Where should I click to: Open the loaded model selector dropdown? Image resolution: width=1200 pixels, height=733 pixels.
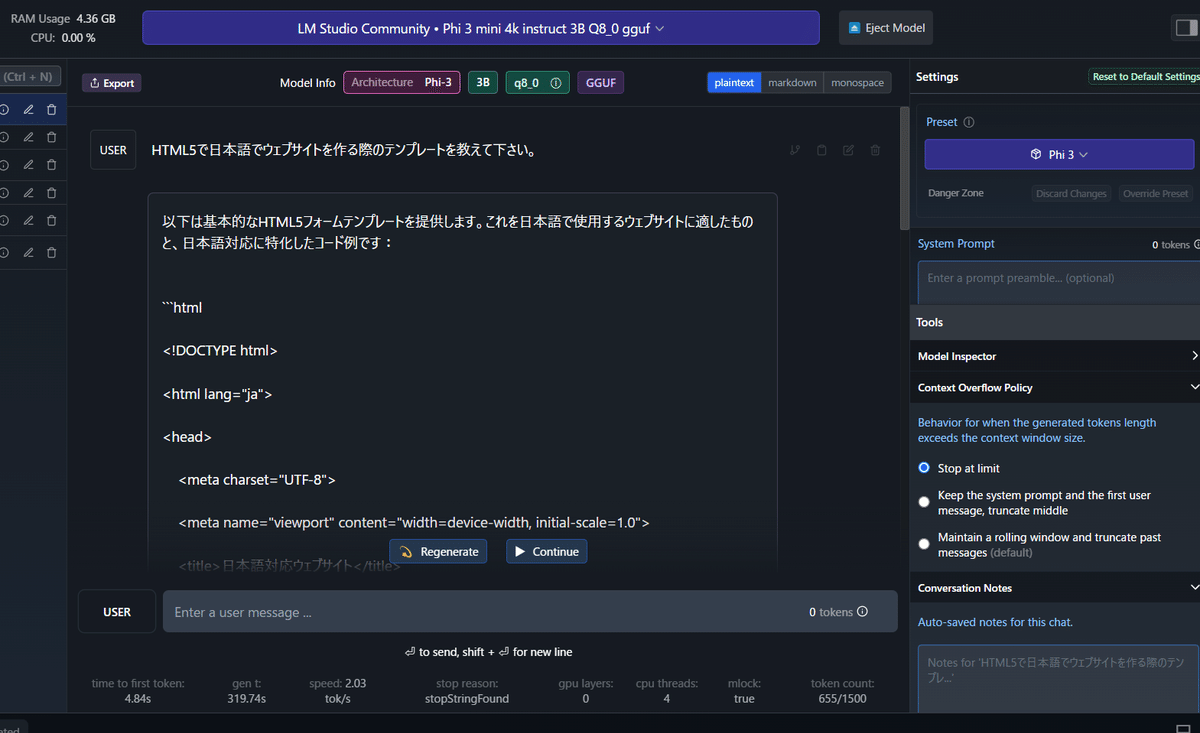pos(481,28)
